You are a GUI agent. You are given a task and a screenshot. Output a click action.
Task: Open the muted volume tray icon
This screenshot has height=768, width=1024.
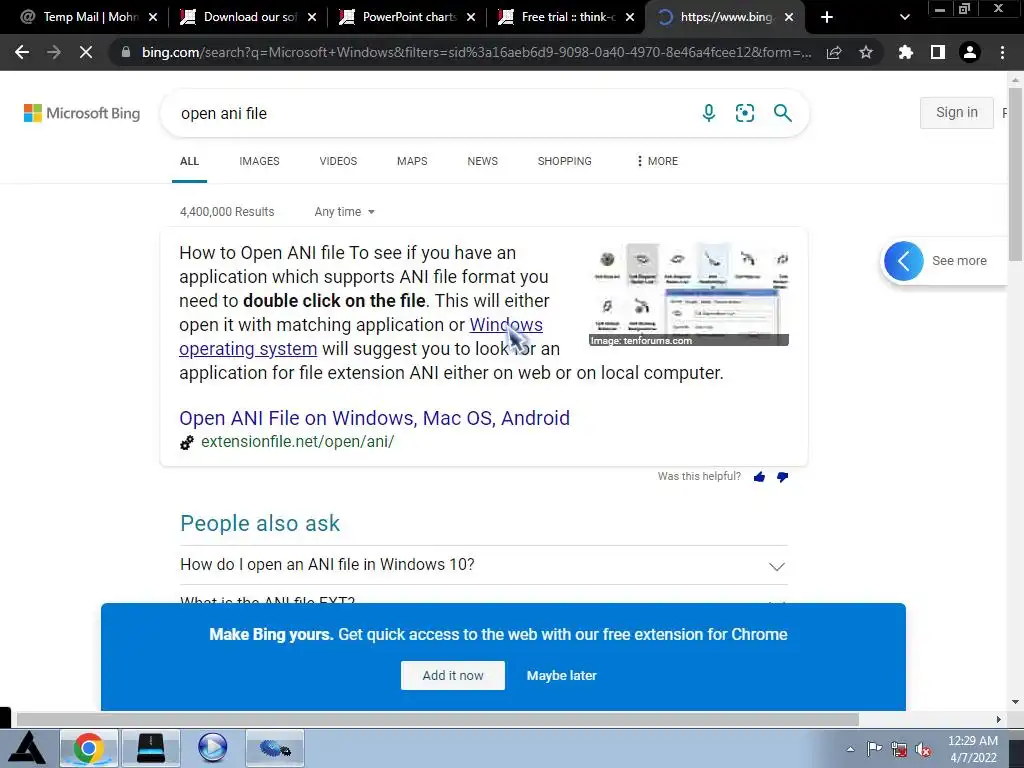923,749
